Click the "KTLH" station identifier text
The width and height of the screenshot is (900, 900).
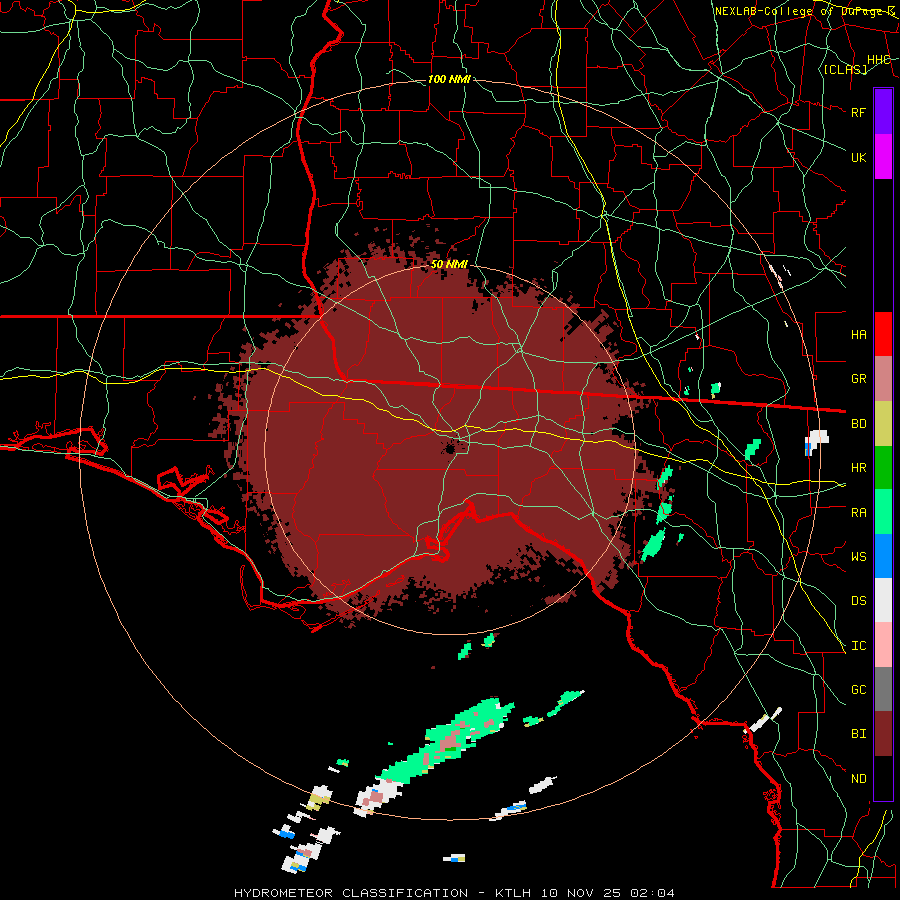513,893
